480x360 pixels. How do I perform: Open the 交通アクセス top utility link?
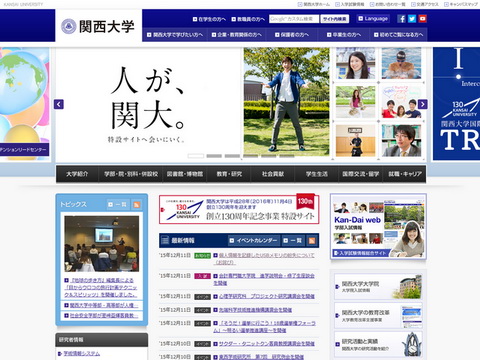425,4
